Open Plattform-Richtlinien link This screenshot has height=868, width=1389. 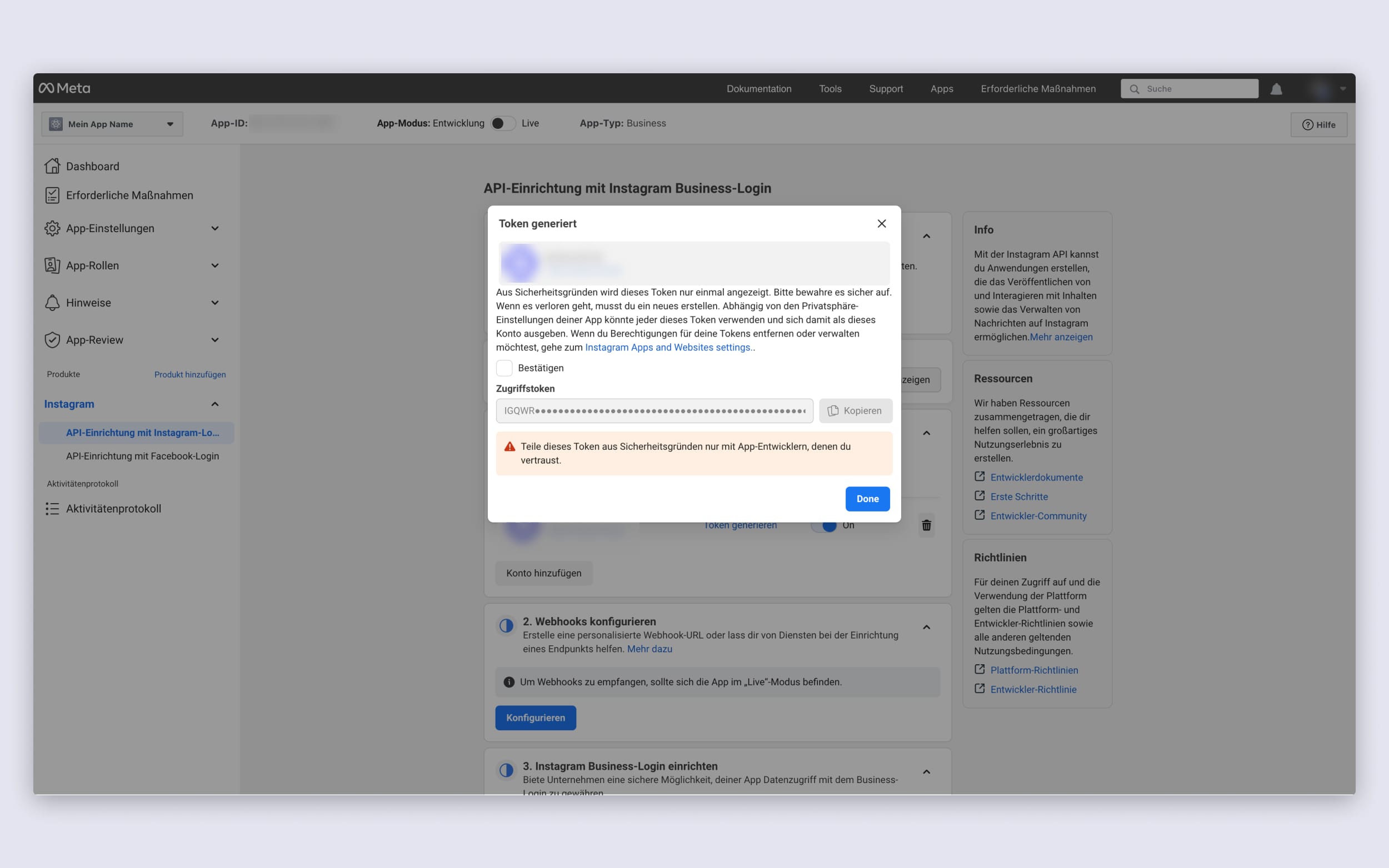tap(1033, 670)
